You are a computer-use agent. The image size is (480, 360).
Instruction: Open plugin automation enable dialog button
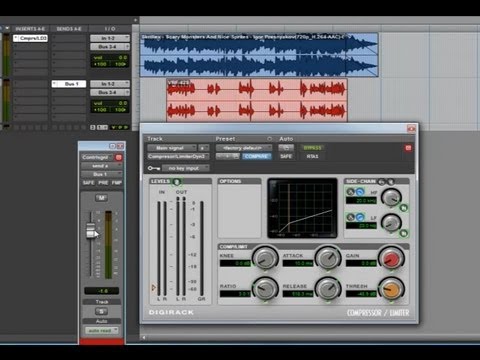point(286,148)
